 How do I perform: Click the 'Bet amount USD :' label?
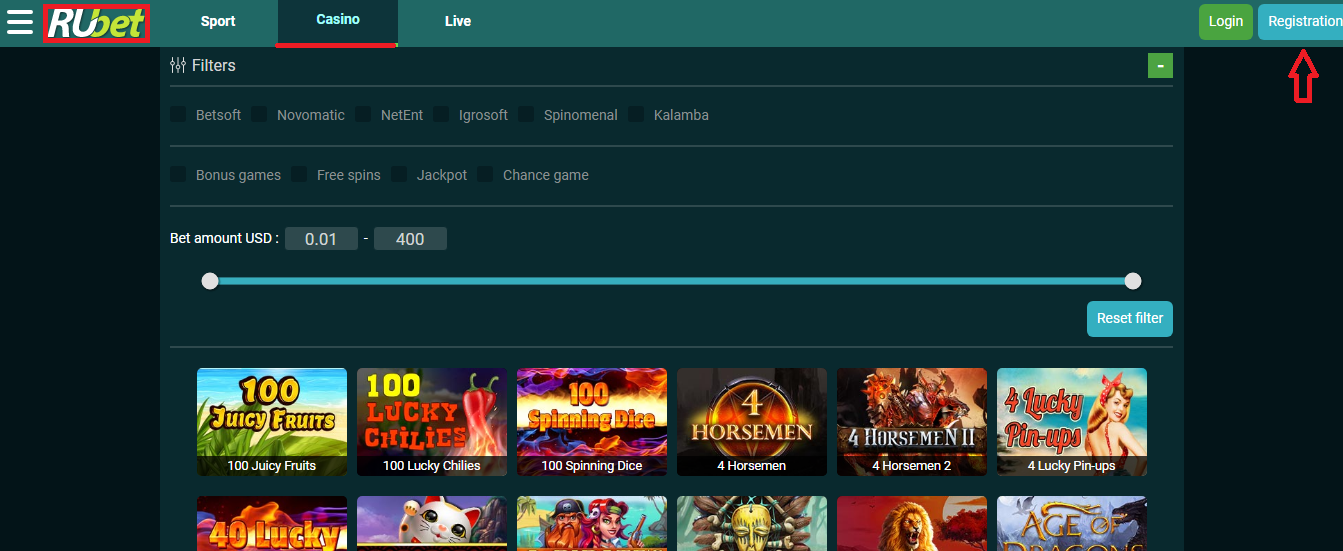pos(225,238)
